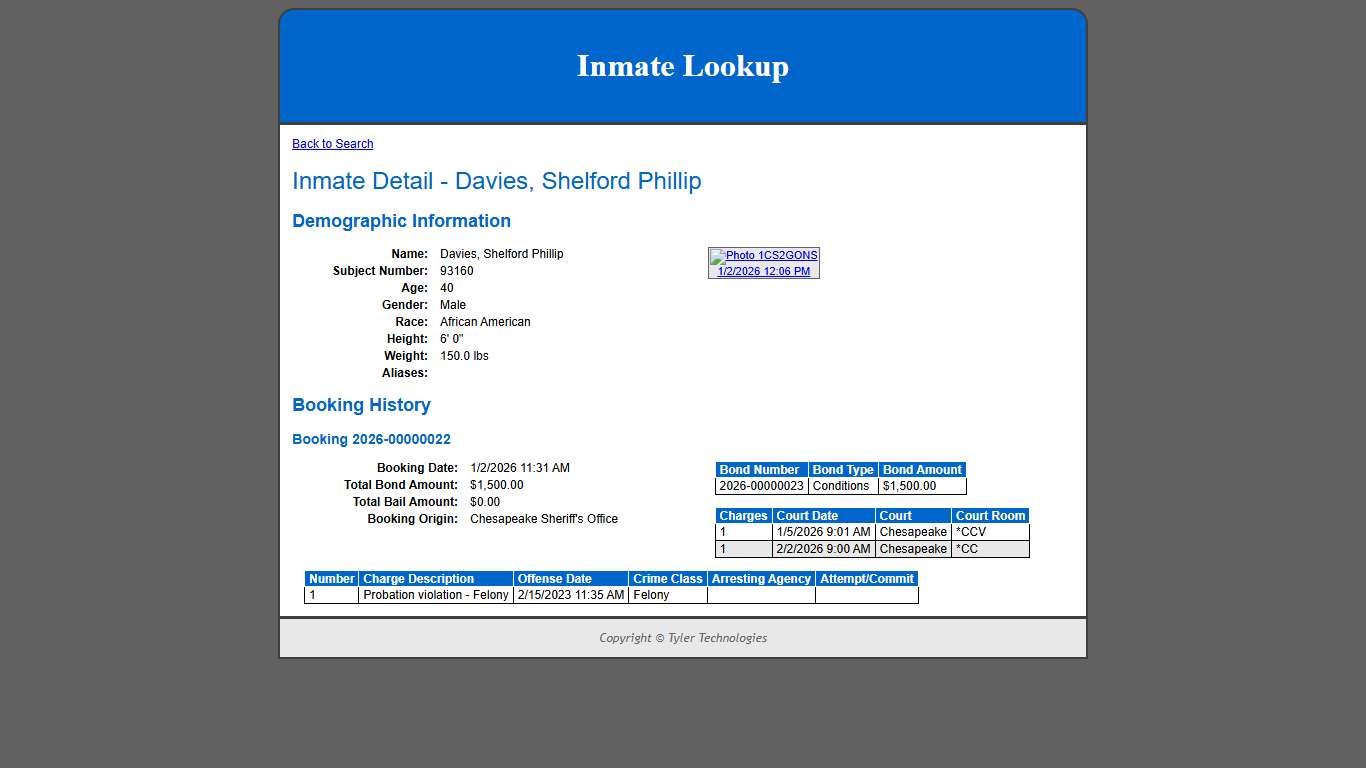Click the 1/2/2026 12:06 PM photo timestamp link

tap(764, 271)
